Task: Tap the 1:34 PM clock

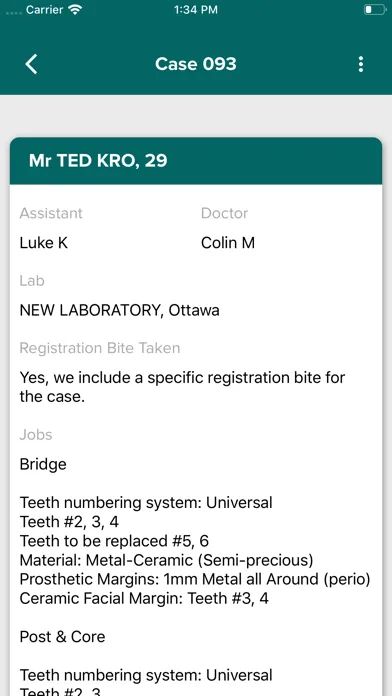Action: pos(196,10)
